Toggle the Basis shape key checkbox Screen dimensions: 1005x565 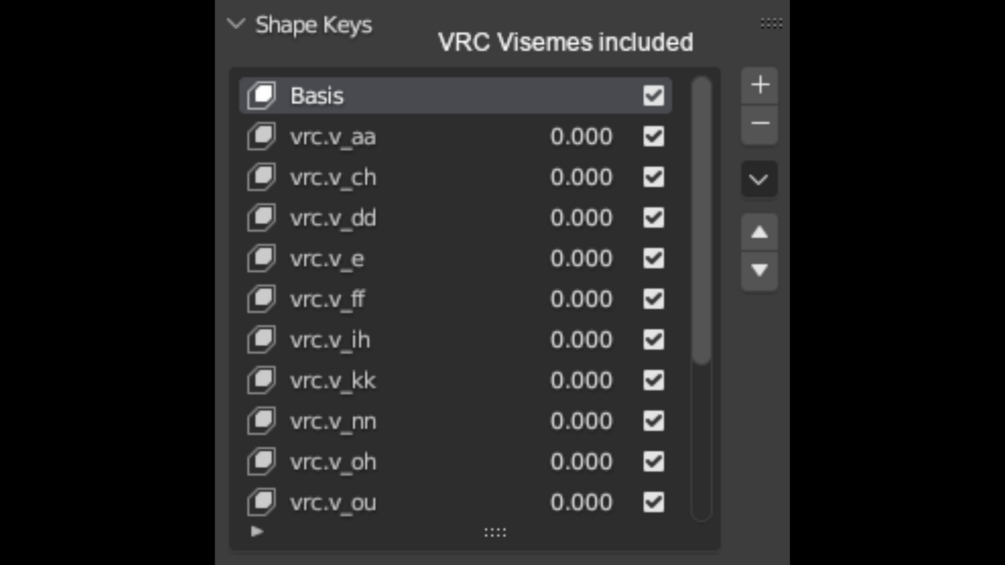click(x=654, y=96)
